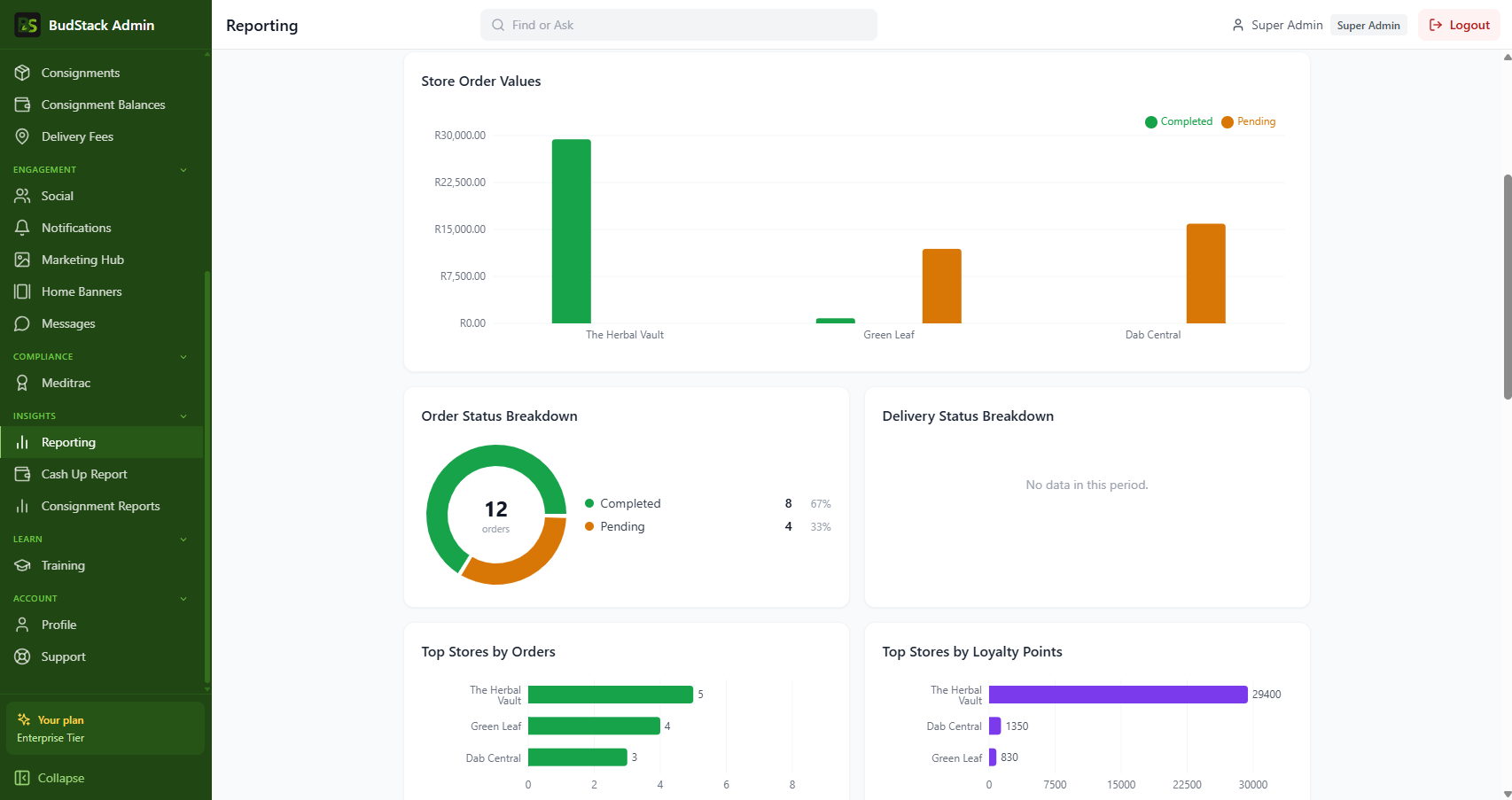Click the Notifications bell icon
Screen dimensions: 1512x800
tap(22, 228)
